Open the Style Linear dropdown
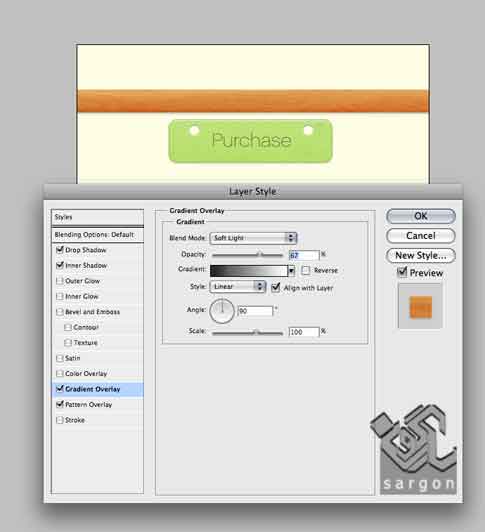 click(x=238, y=287)
